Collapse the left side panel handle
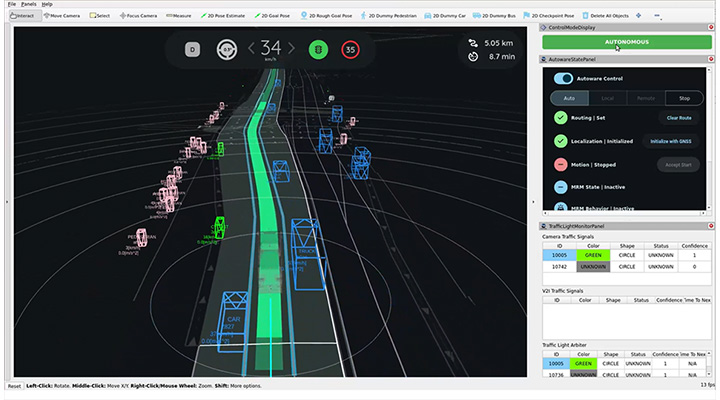This screenshot has height=400, width=720. click(x=7, y=202)
